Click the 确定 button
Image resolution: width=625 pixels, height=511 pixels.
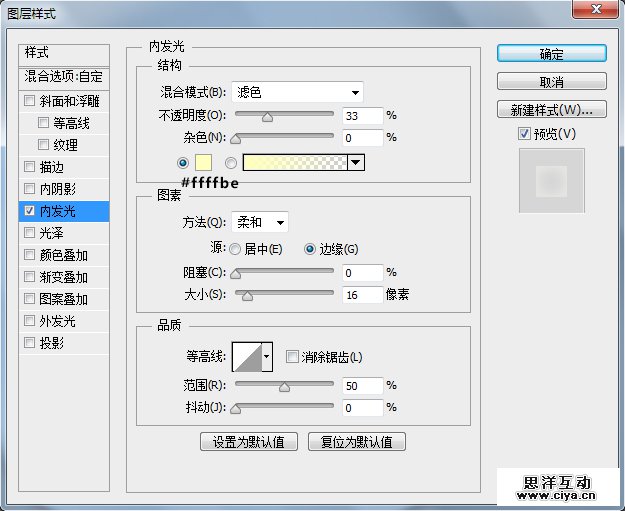click(552, 53)
